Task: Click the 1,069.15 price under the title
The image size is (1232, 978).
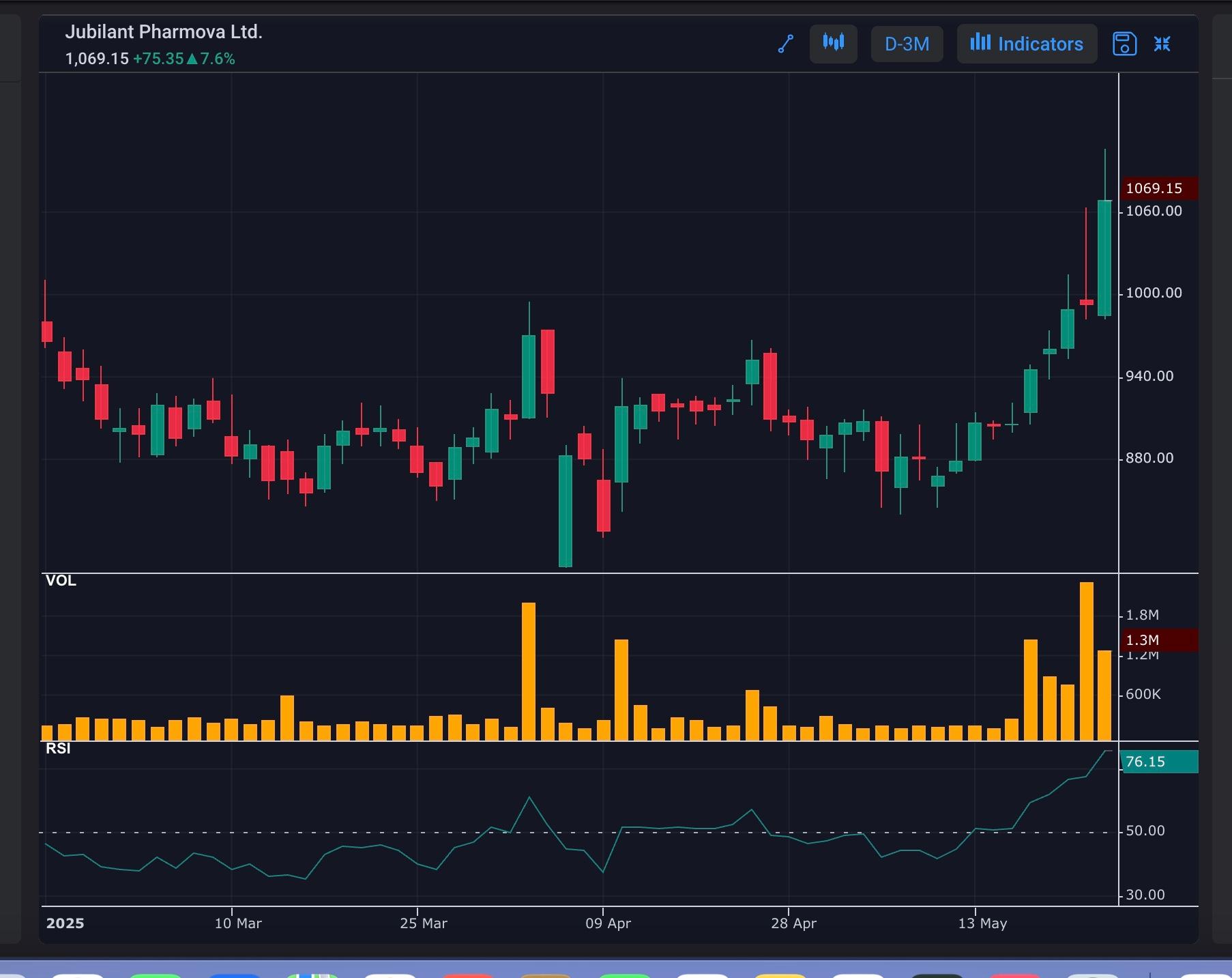Action: click(x=97, y=59)
